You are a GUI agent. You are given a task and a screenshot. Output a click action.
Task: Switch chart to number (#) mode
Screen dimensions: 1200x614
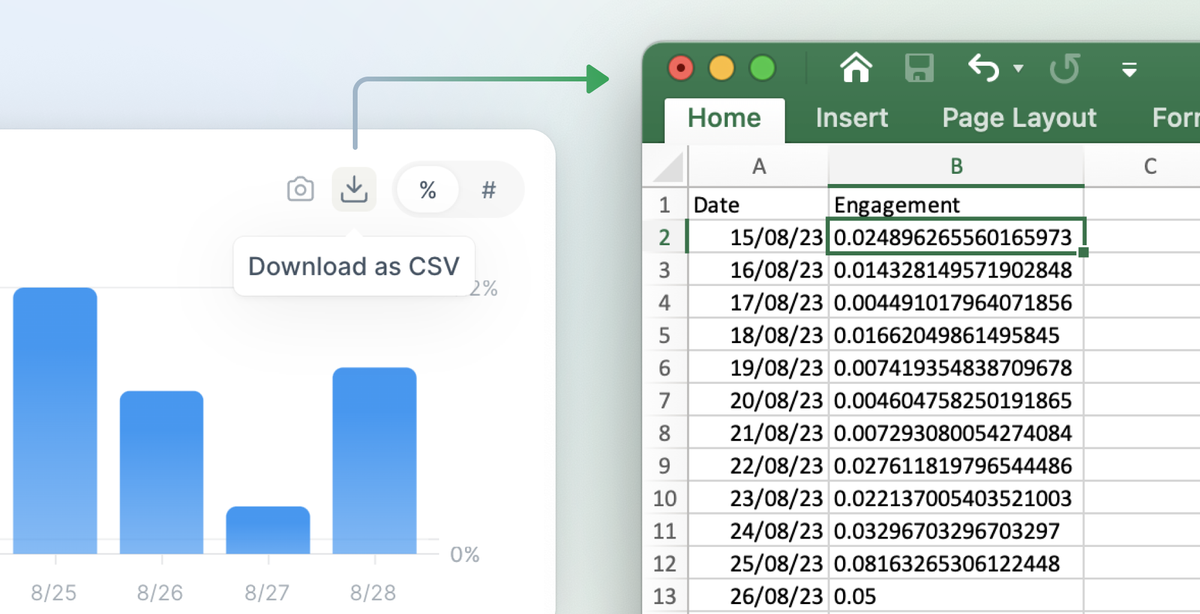click(x=489, y=190)
